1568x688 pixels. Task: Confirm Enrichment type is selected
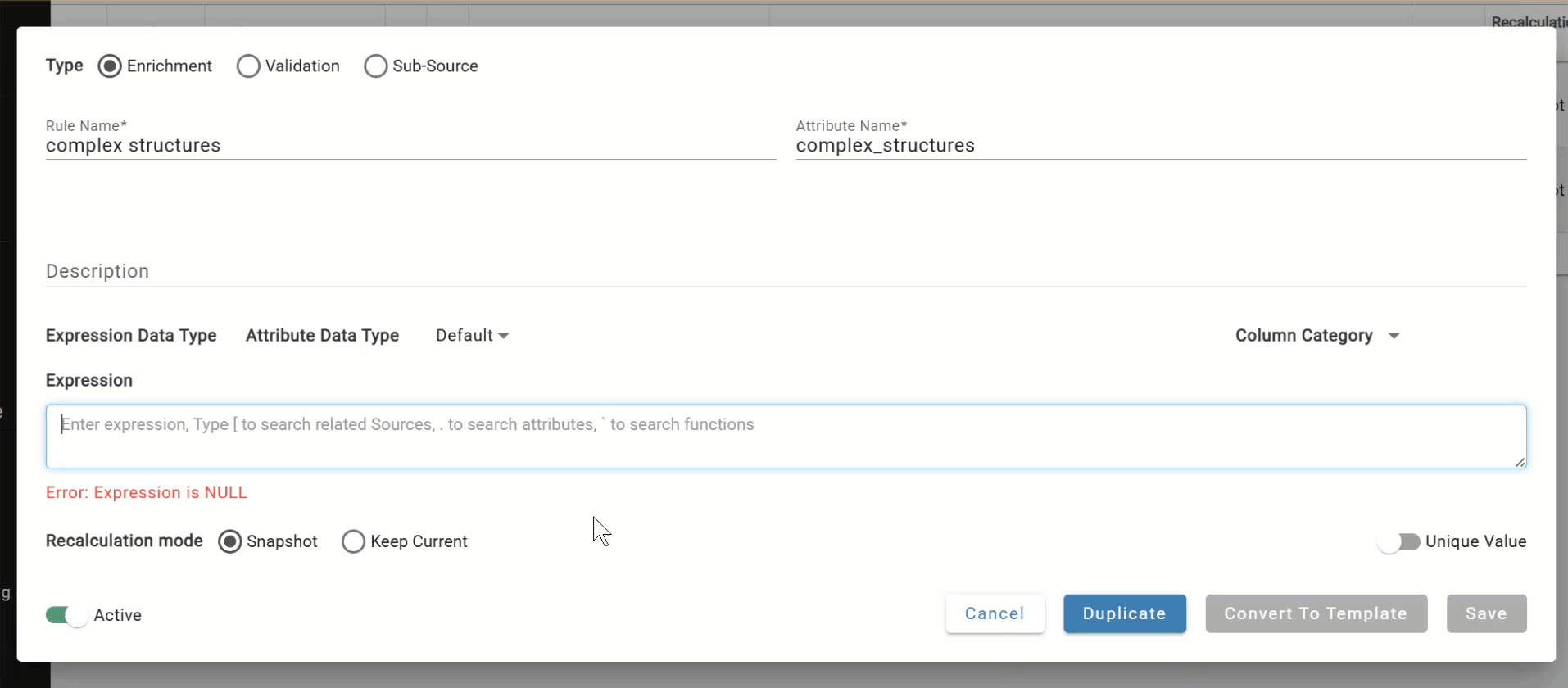click(109, 66)
